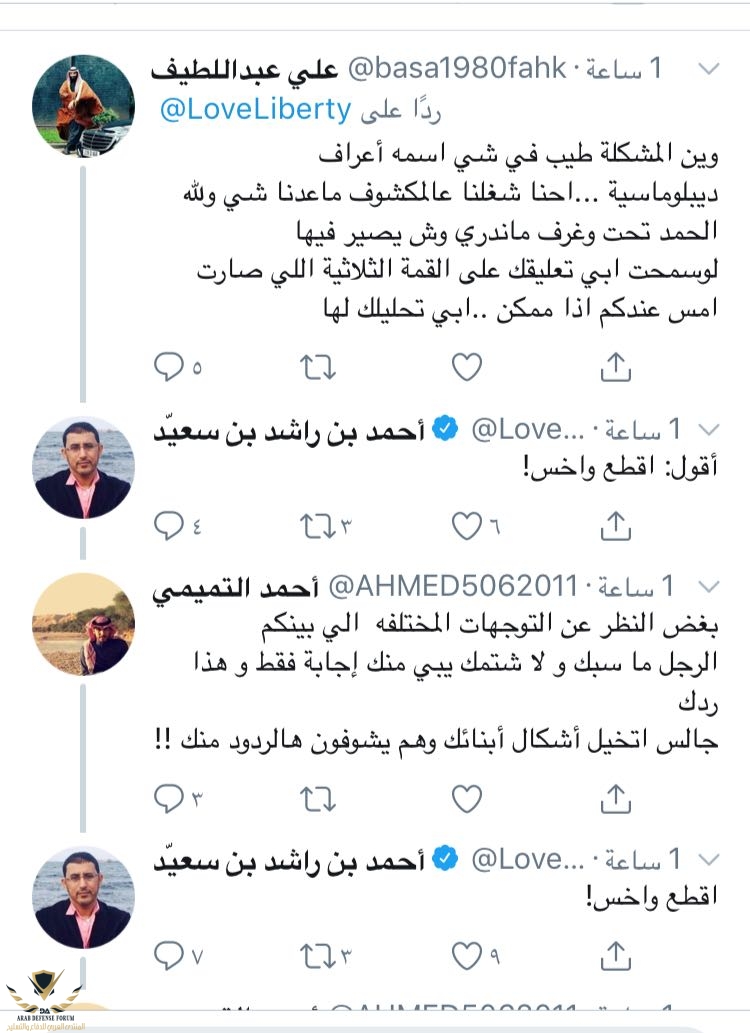The height and width of the screenshot is (1033, 750).
Task: View علي عبداللطيف's profile picture
Action: [83, 106]
